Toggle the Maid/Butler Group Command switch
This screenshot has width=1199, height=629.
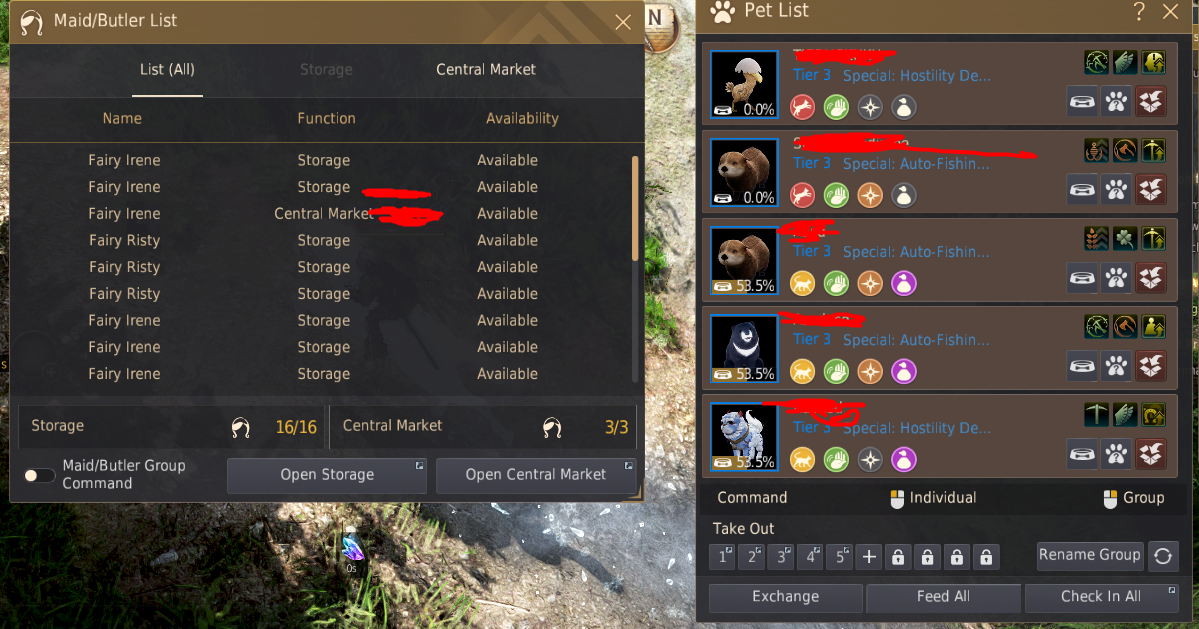38,475
